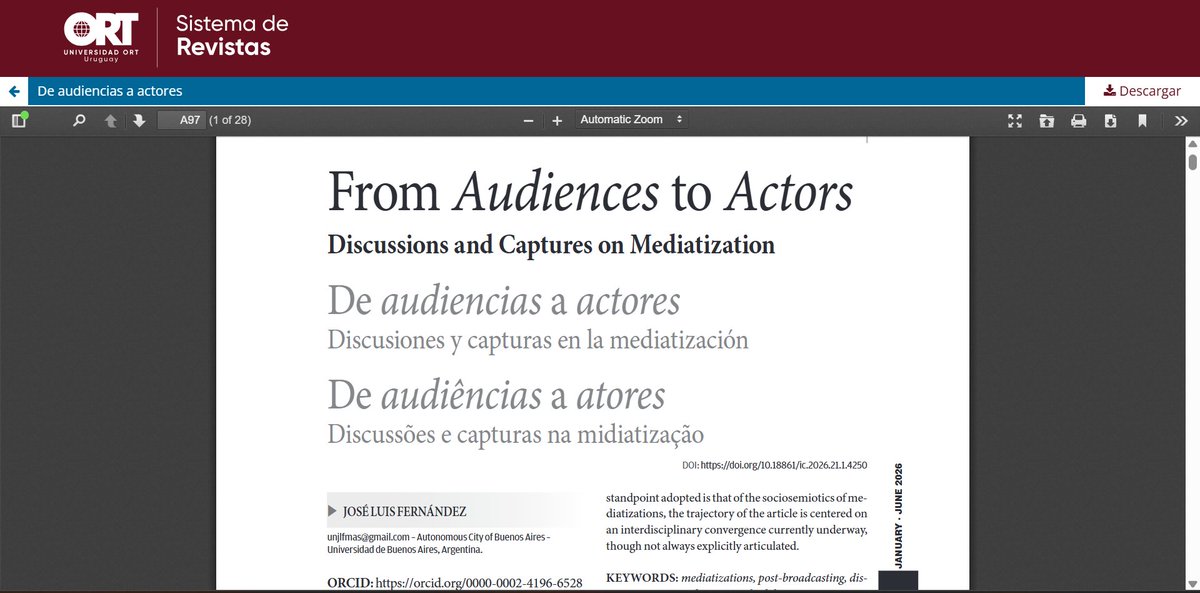Expand the secondary tools menu
The height and width of the screenshot is (593, 1200).
pyautogui.click(x=1181, y=120)
